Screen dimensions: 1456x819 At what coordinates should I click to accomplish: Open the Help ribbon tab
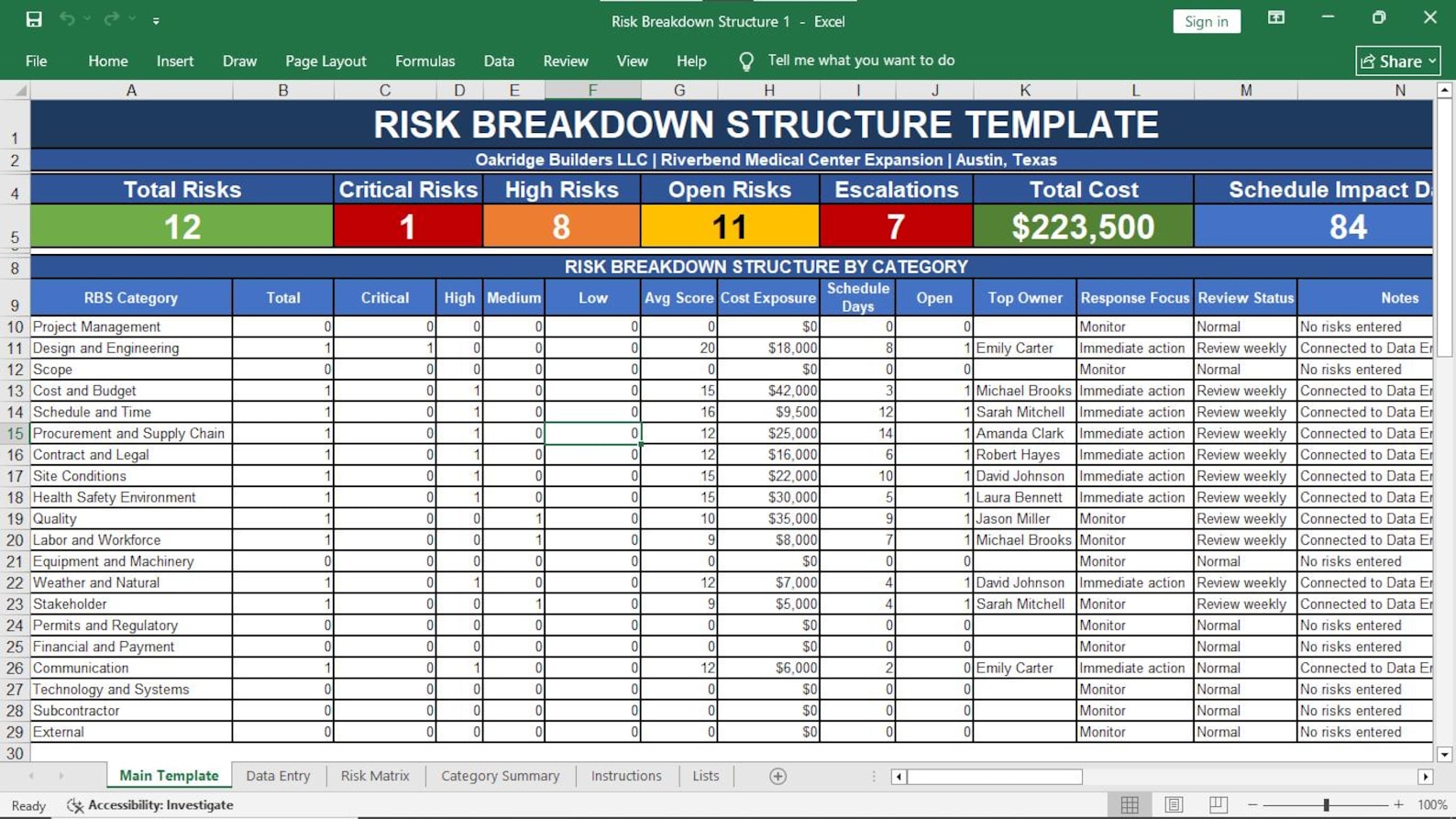tap(691, 61)
